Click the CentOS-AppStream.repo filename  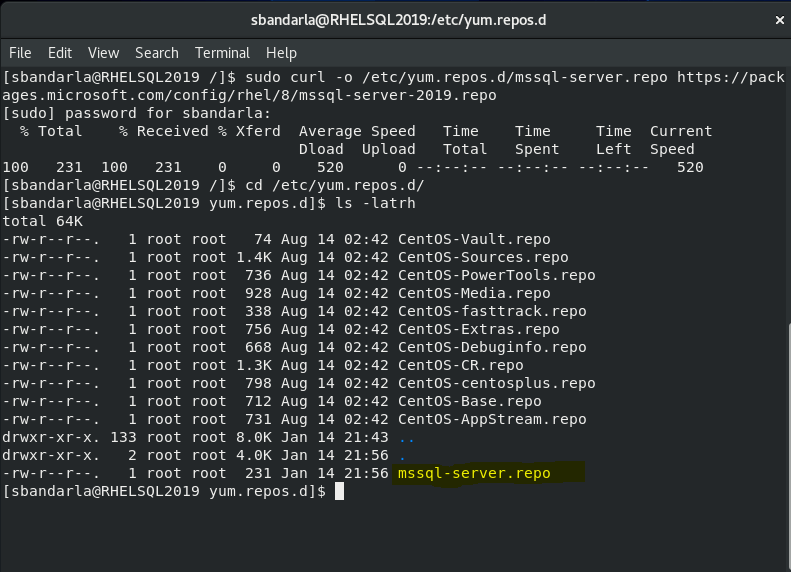pos(491,419)
